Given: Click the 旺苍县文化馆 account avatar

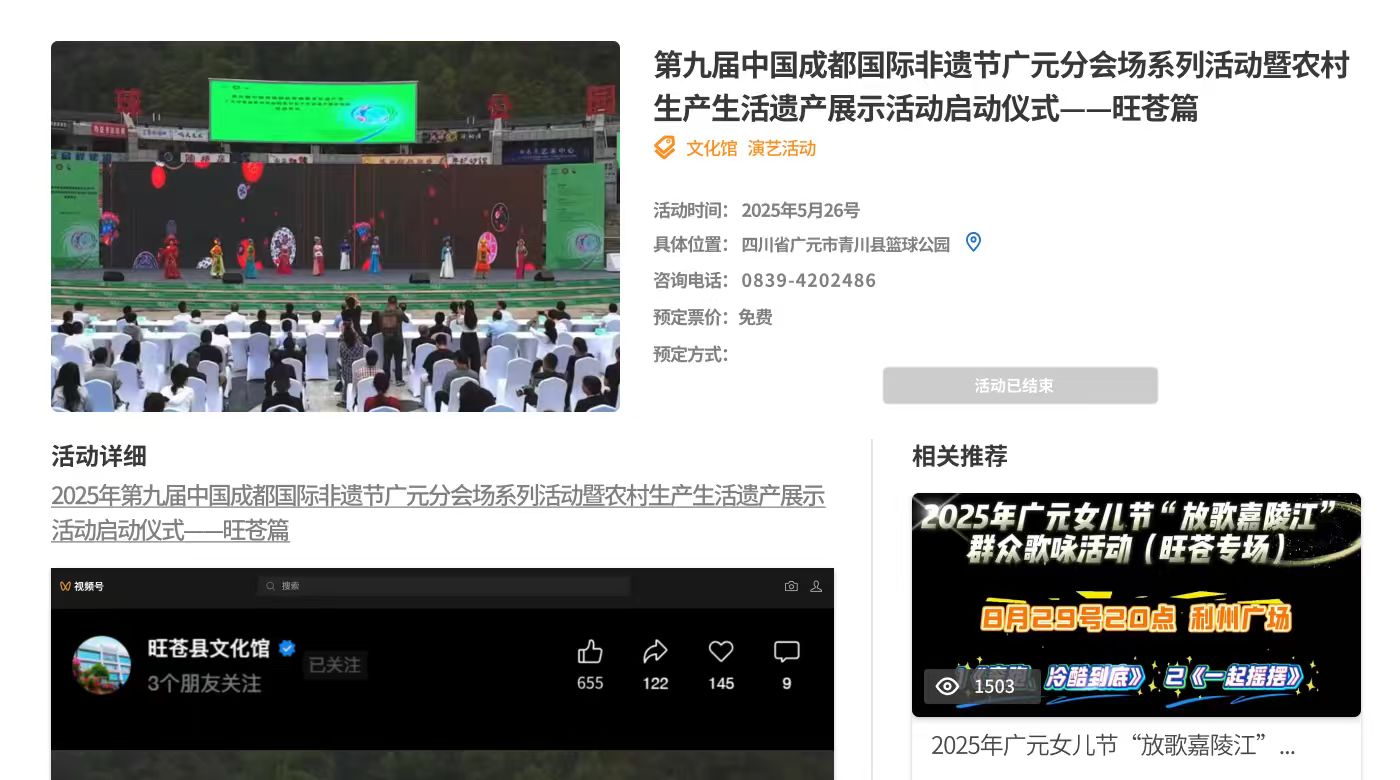Looking at the screenshot, I should coord(101,665).
